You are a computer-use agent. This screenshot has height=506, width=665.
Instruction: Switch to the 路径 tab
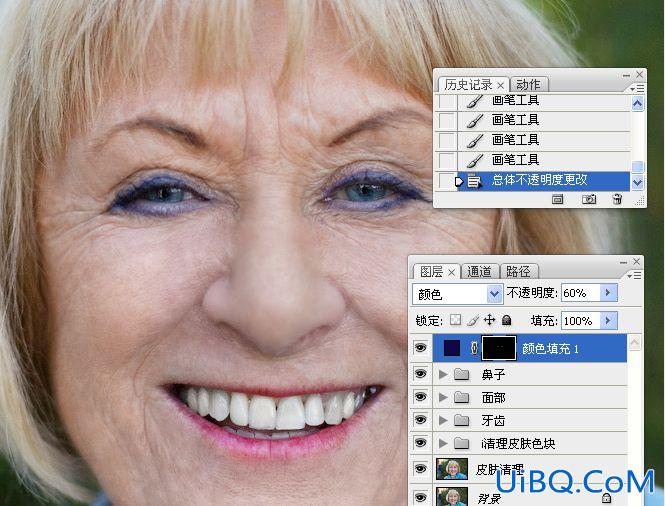[x=518, y=271]
